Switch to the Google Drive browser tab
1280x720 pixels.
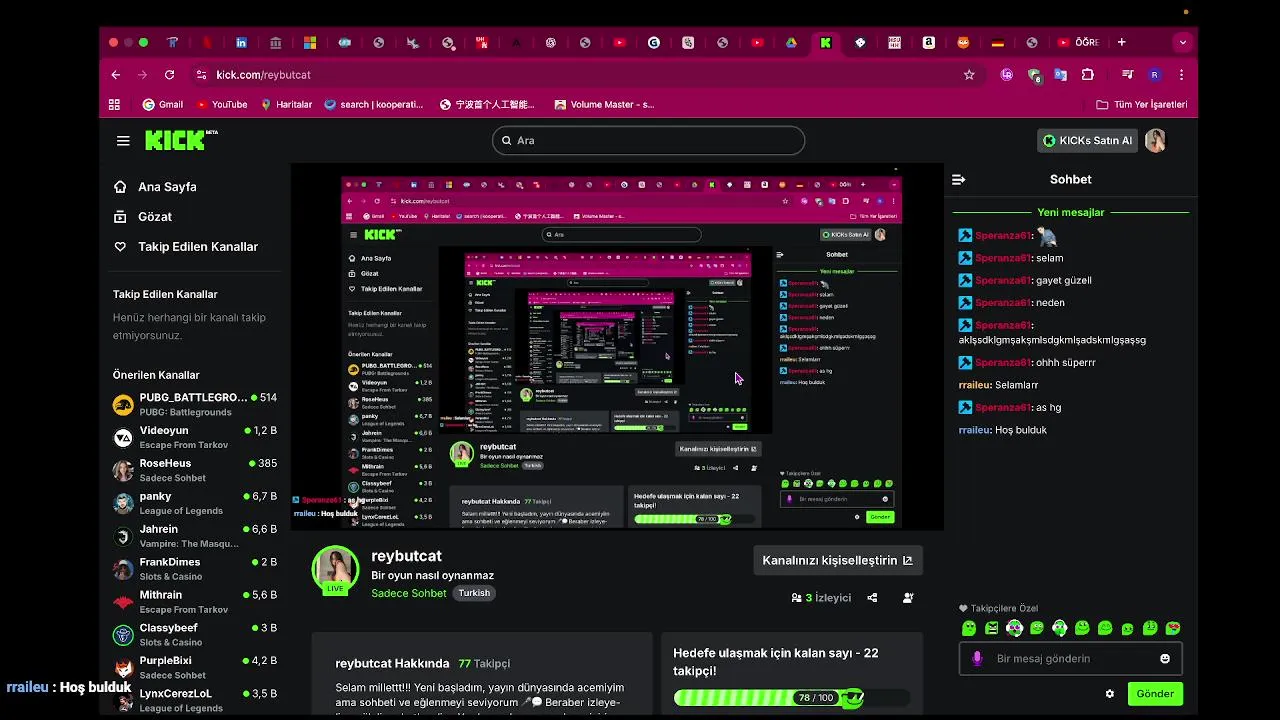click(791, 43)
